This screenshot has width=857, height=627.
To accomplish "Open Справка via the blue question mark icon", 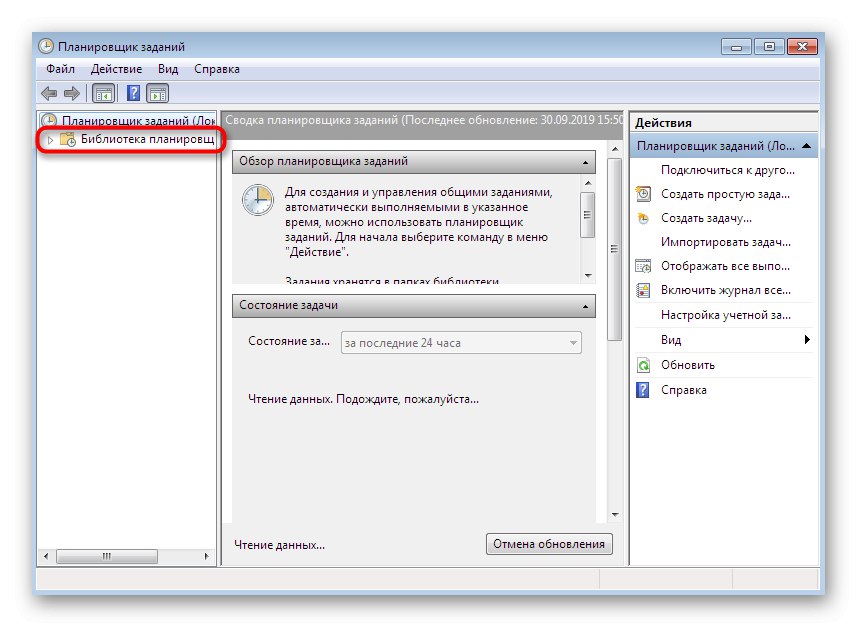I will point(641,389).
